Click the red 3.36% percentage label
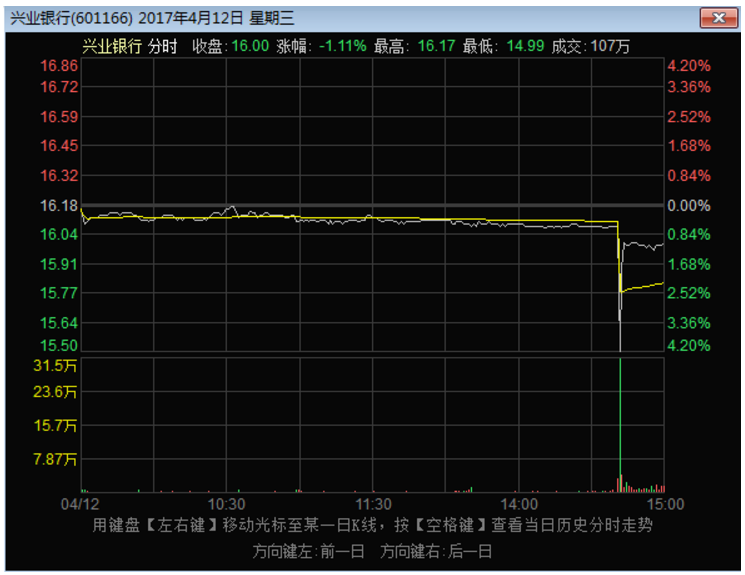 point(689,87)
